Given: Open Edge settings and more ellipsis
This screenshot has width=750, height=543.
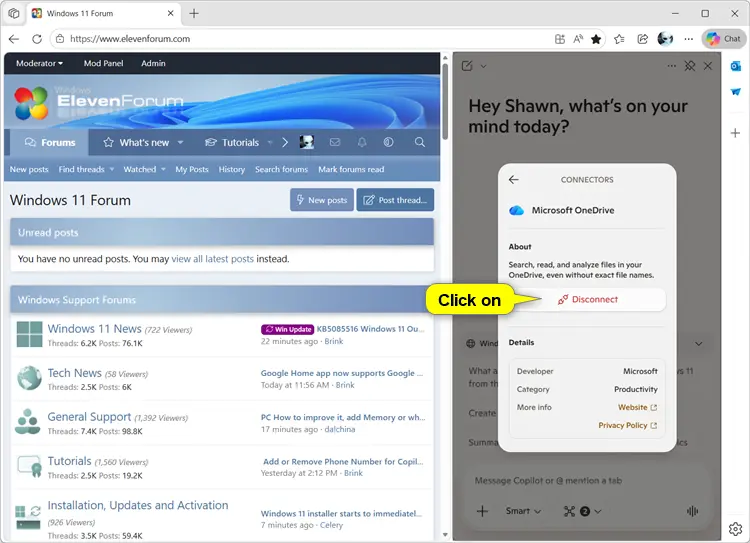Looking at the screenshot, I should 688,39.
